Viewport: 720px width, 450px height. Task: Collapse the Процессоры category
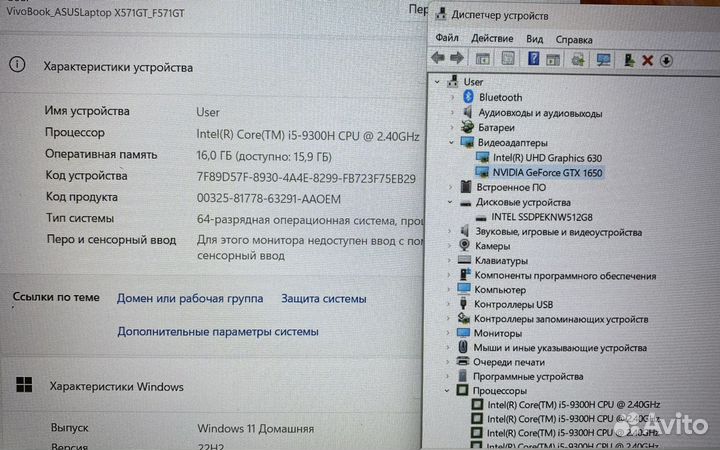447,391
